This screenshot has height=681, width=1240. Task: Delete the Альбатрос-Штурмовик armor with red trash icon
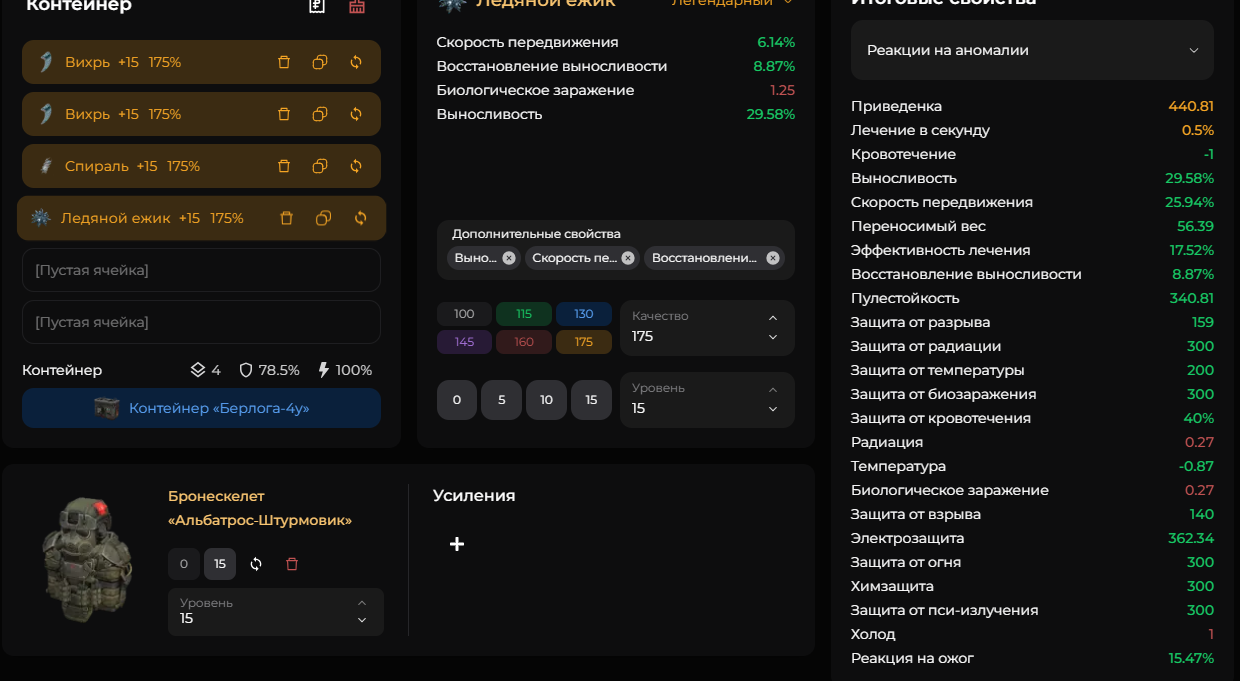pyautogui.click(x=292, y=564)
